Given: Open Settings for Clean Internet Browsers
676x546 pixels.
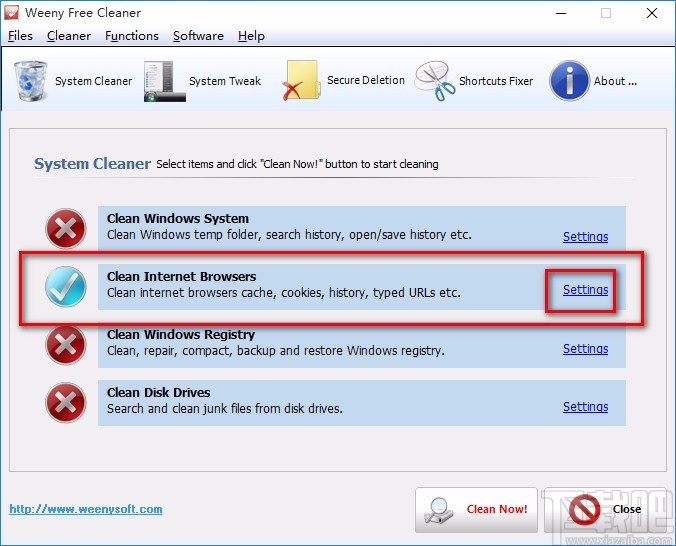Looking at the screenshot, I should point(585,289).
